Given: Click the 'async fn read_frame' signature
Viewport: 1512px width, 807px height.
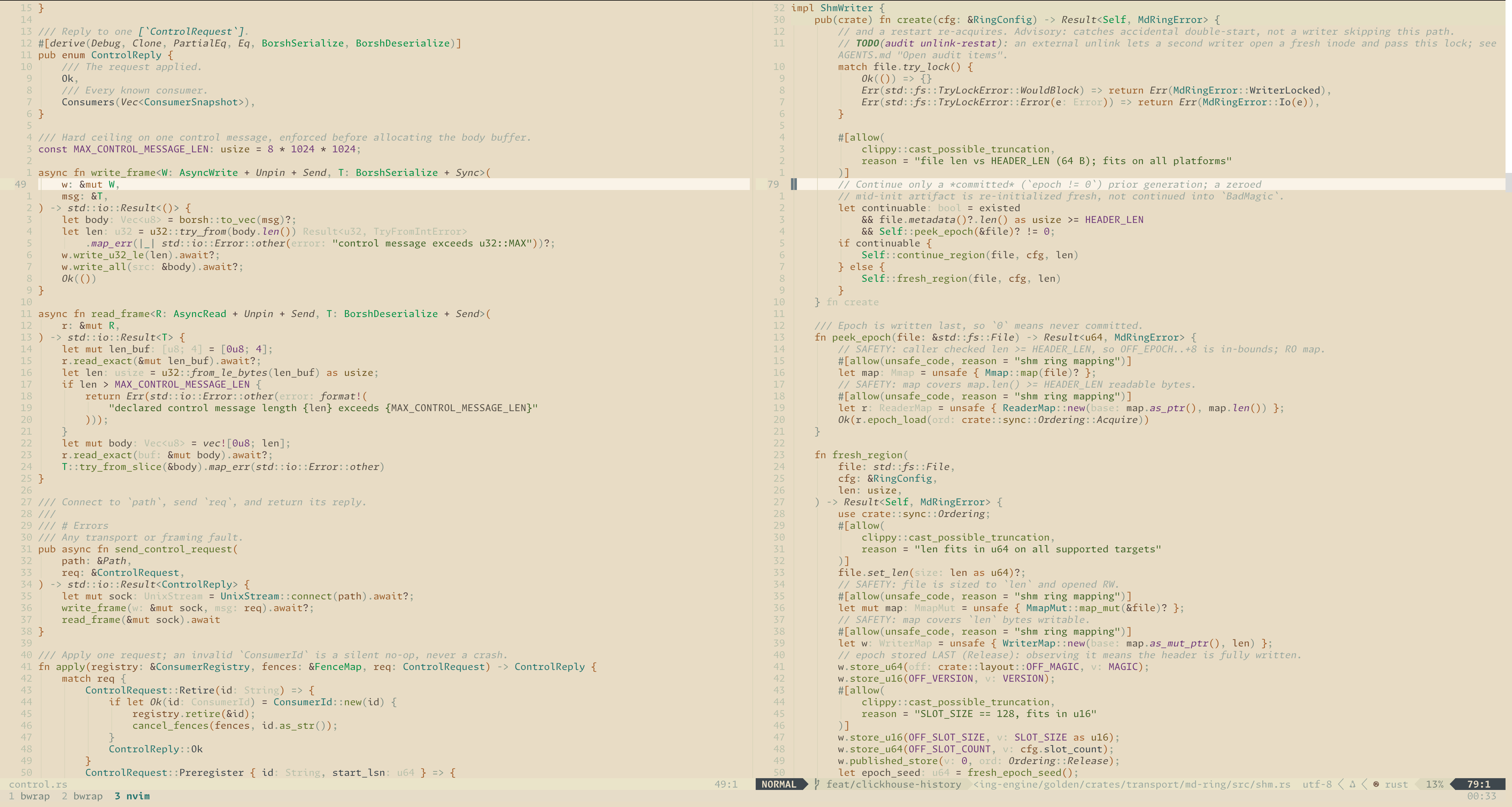Looking at the screenshot, I should pos(264,314).
